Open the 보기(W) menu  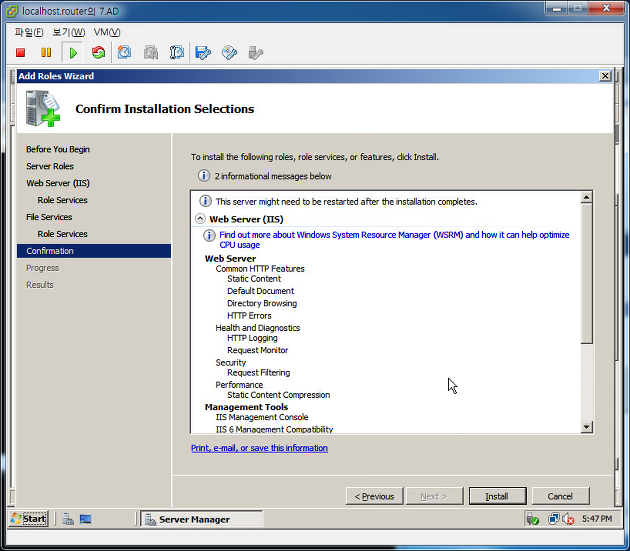click(69, 32)
